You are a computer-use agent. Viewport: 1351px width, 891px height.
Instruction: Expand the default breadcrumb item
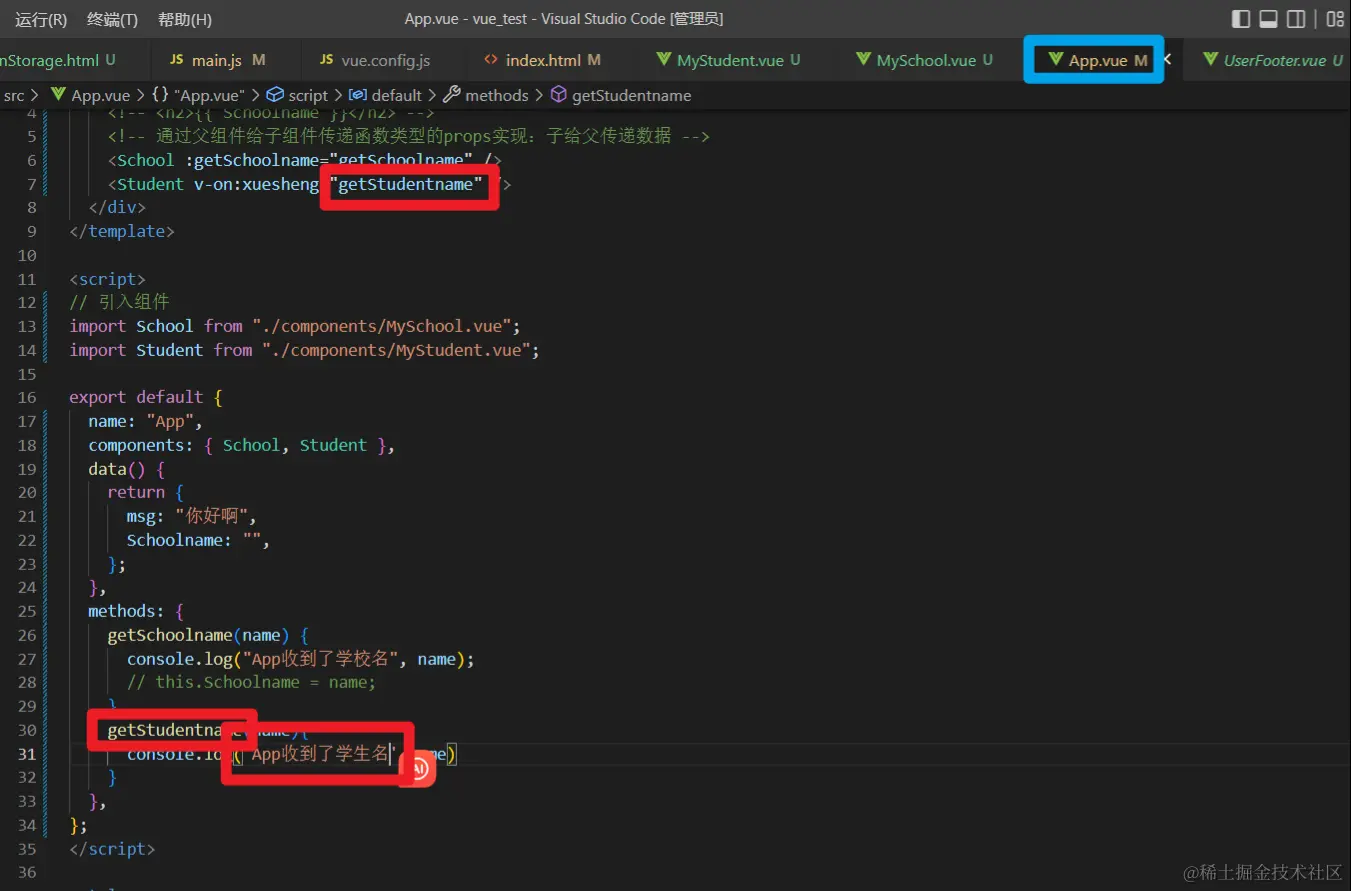click(x=386, y=95)
